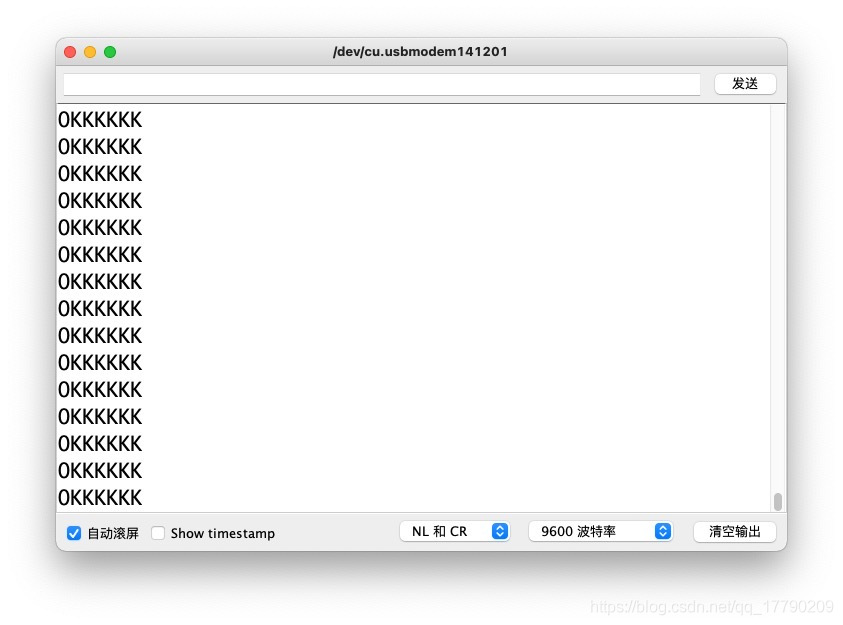
Task: Click the serial message input field
Action: click(x=381, y=84)
